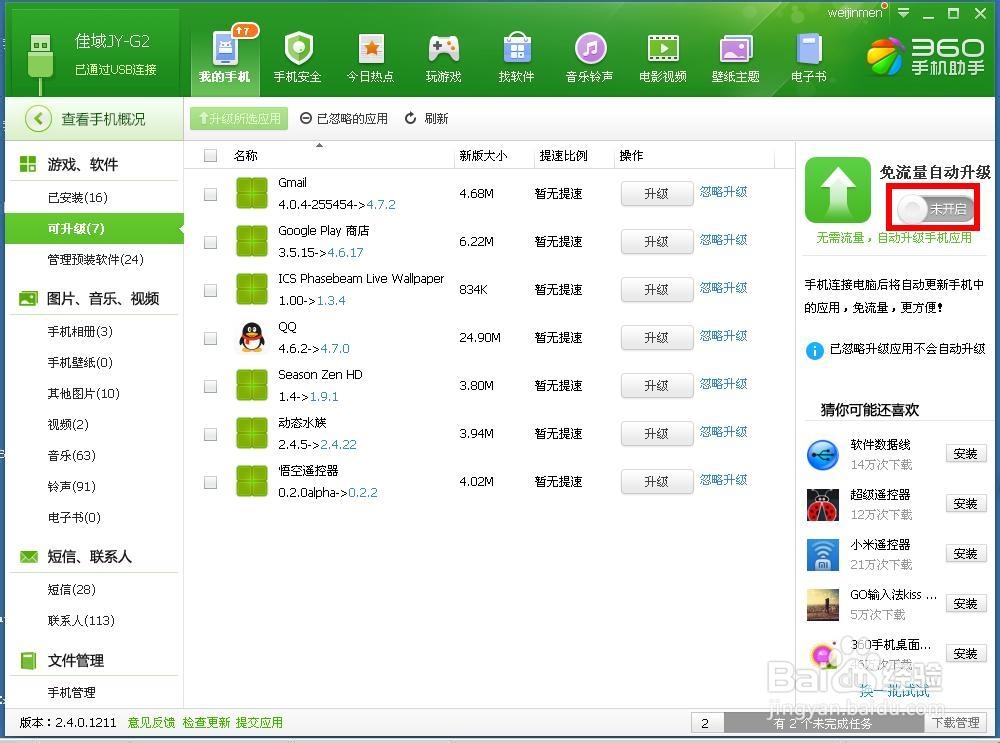The width and height of the screenshot is (1000, 743).
Task: Open 电影视频 film icon
Action: [663, 49]
